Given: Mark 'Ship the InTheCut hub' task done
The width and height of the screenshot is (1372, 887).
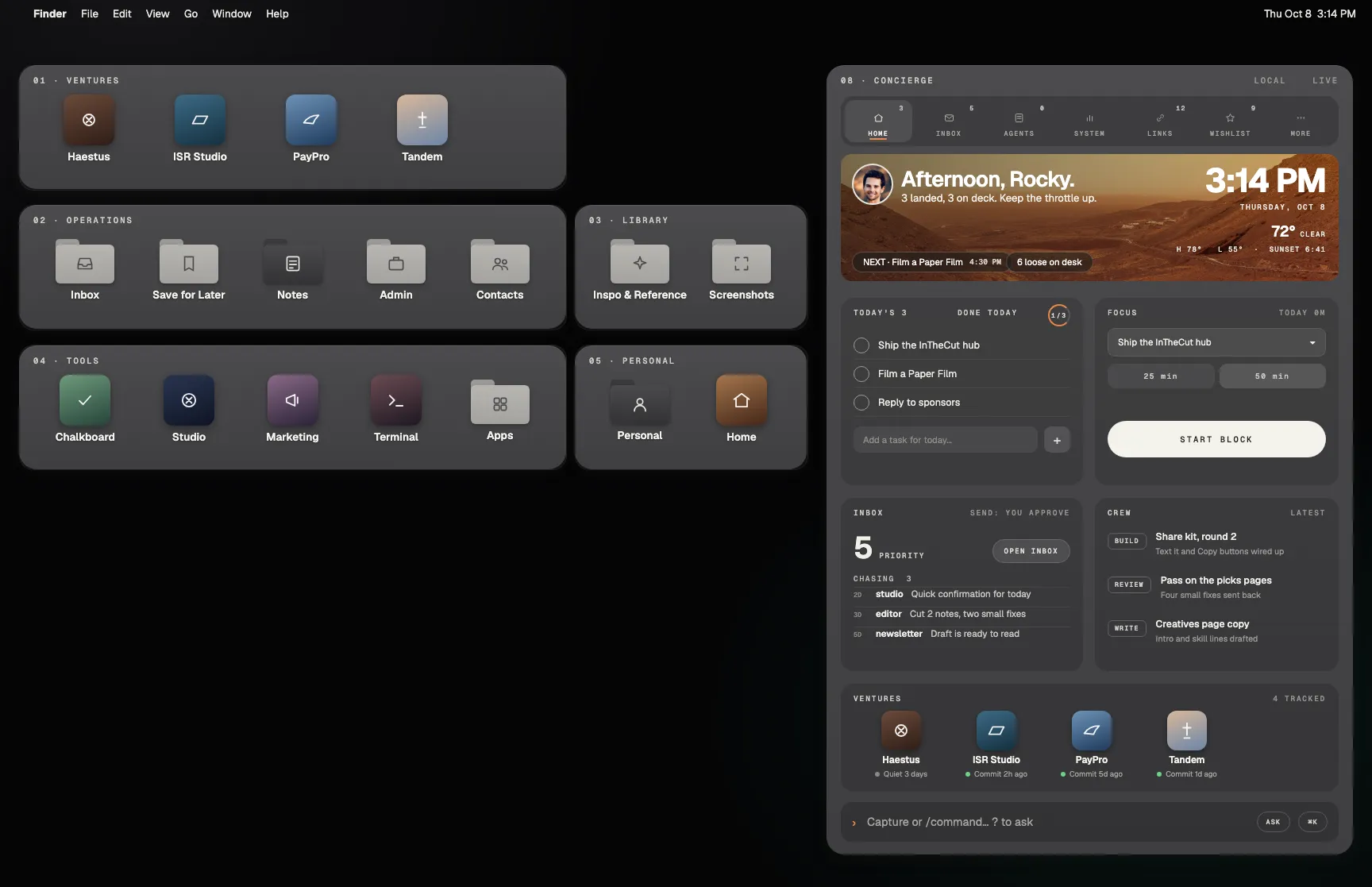Looking at the screenshot, I should (x=861, y=345).
